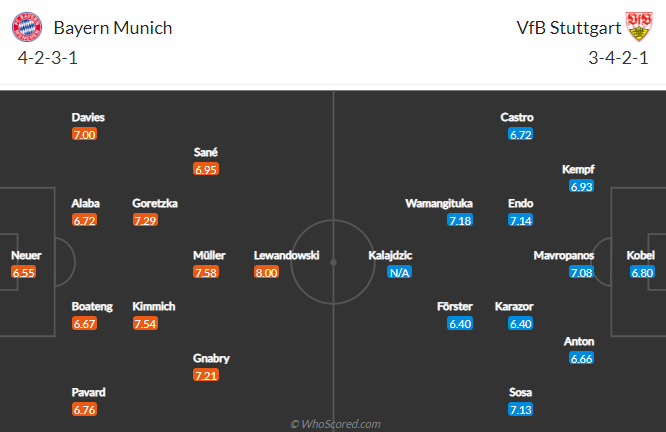This screenshot has width=666, height=432.
Task: Select Sosa's 7.13 rating badge
Action: point(521,409)
